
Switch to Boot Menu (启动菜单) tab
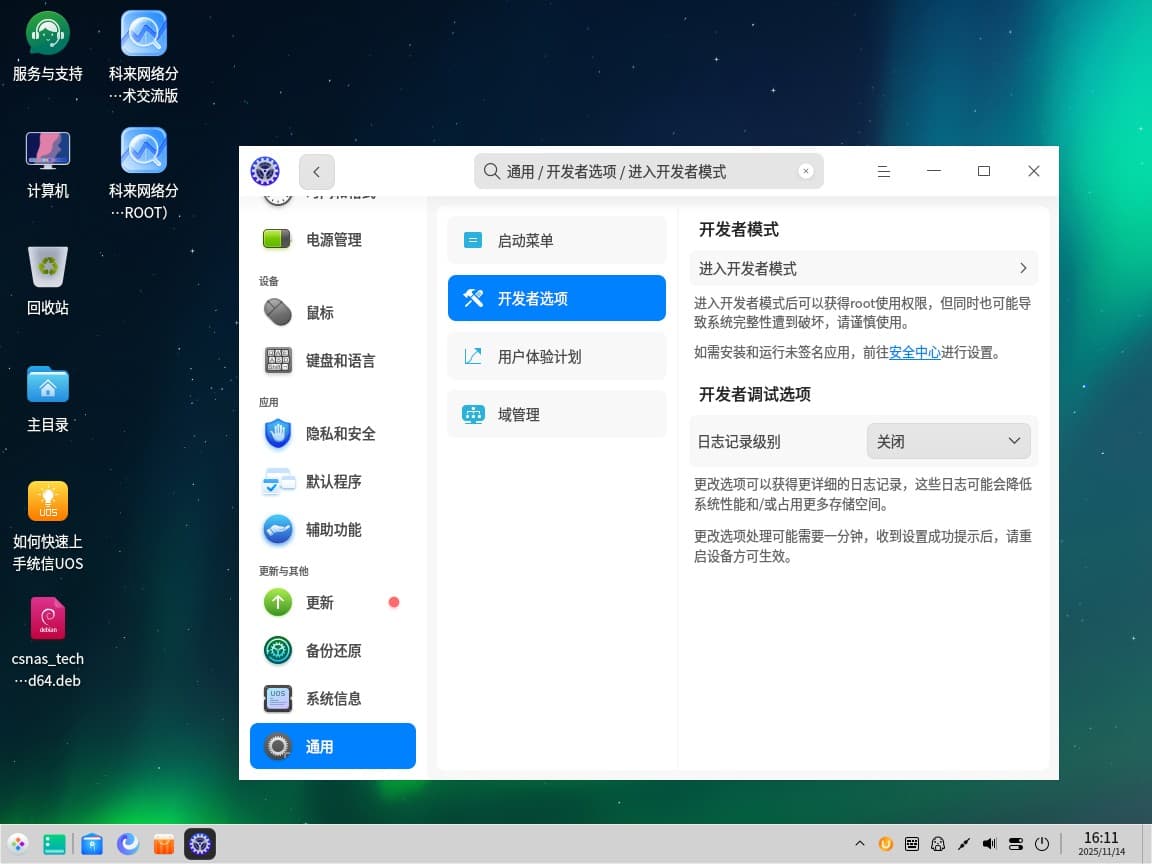pyautogui.click(x=556, y=240)
